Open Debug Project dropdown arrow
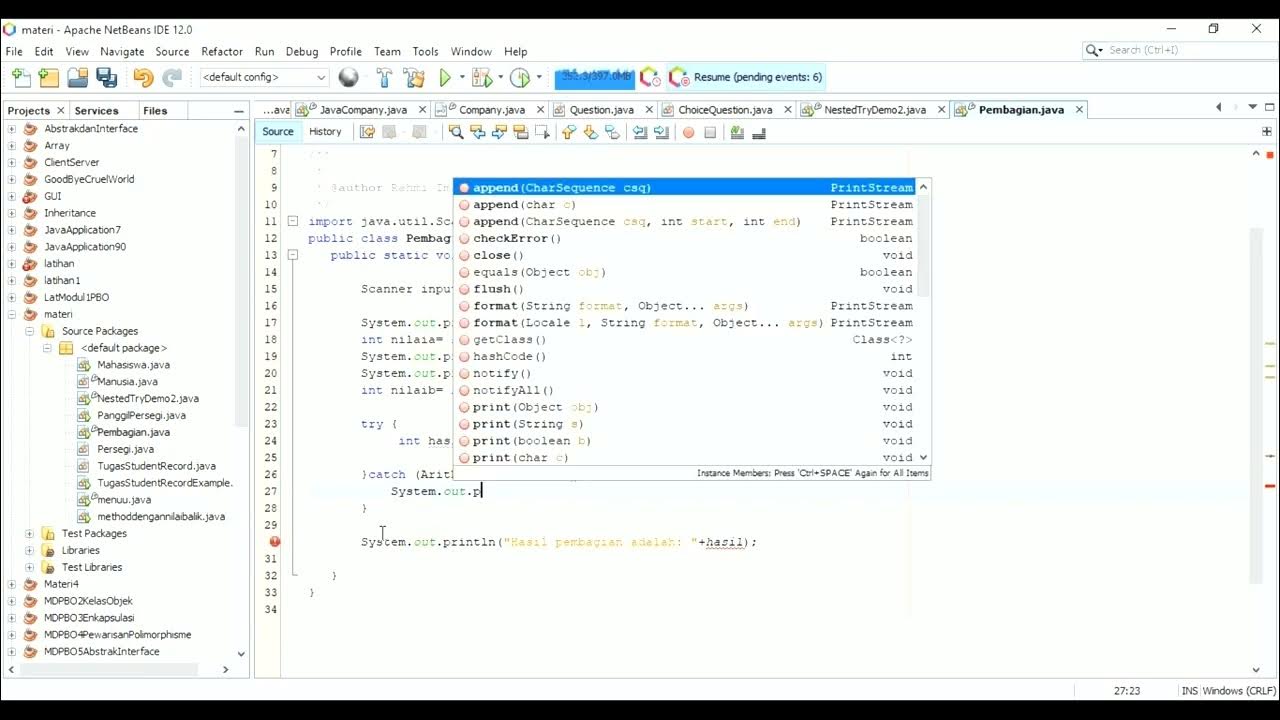1280x720 pixels. 499,77
